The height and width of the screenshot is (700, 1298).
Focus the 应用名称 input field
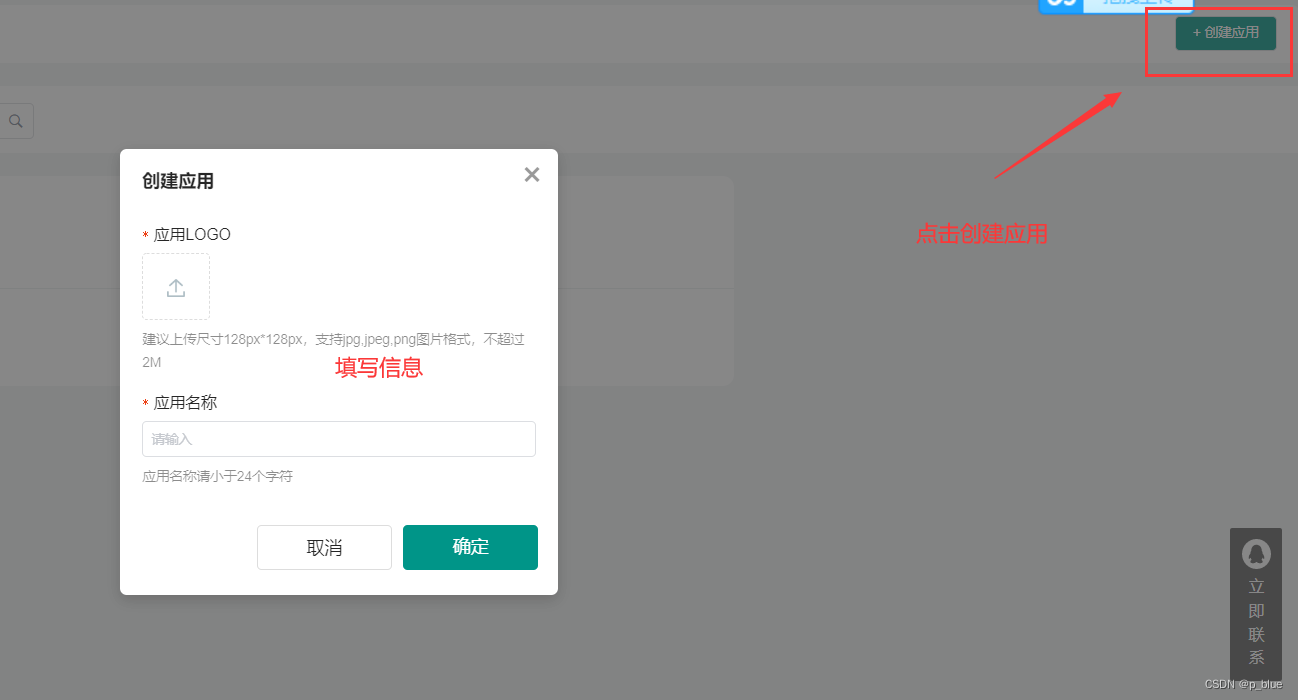[339, 439]
